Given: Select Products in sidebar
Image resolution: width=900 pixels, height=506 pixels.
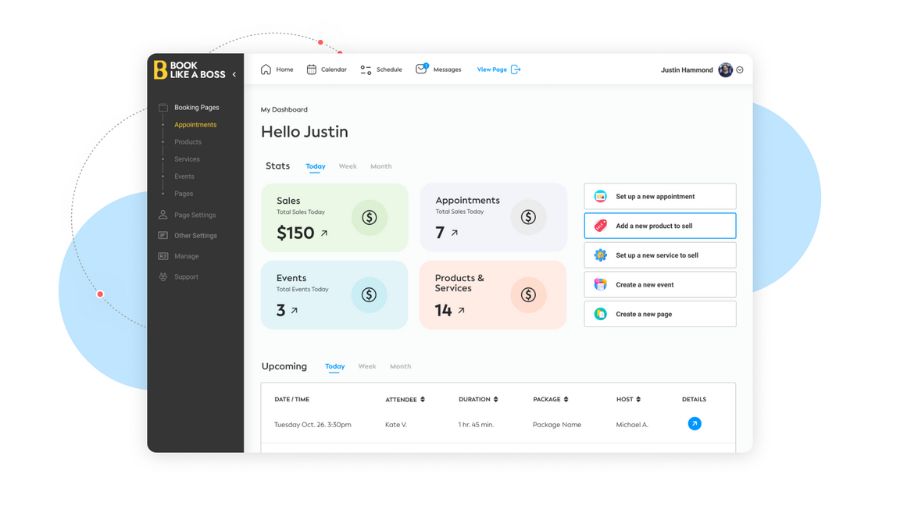Looking at the screenshot, I should pyautogui.click(x=188, y=142).
